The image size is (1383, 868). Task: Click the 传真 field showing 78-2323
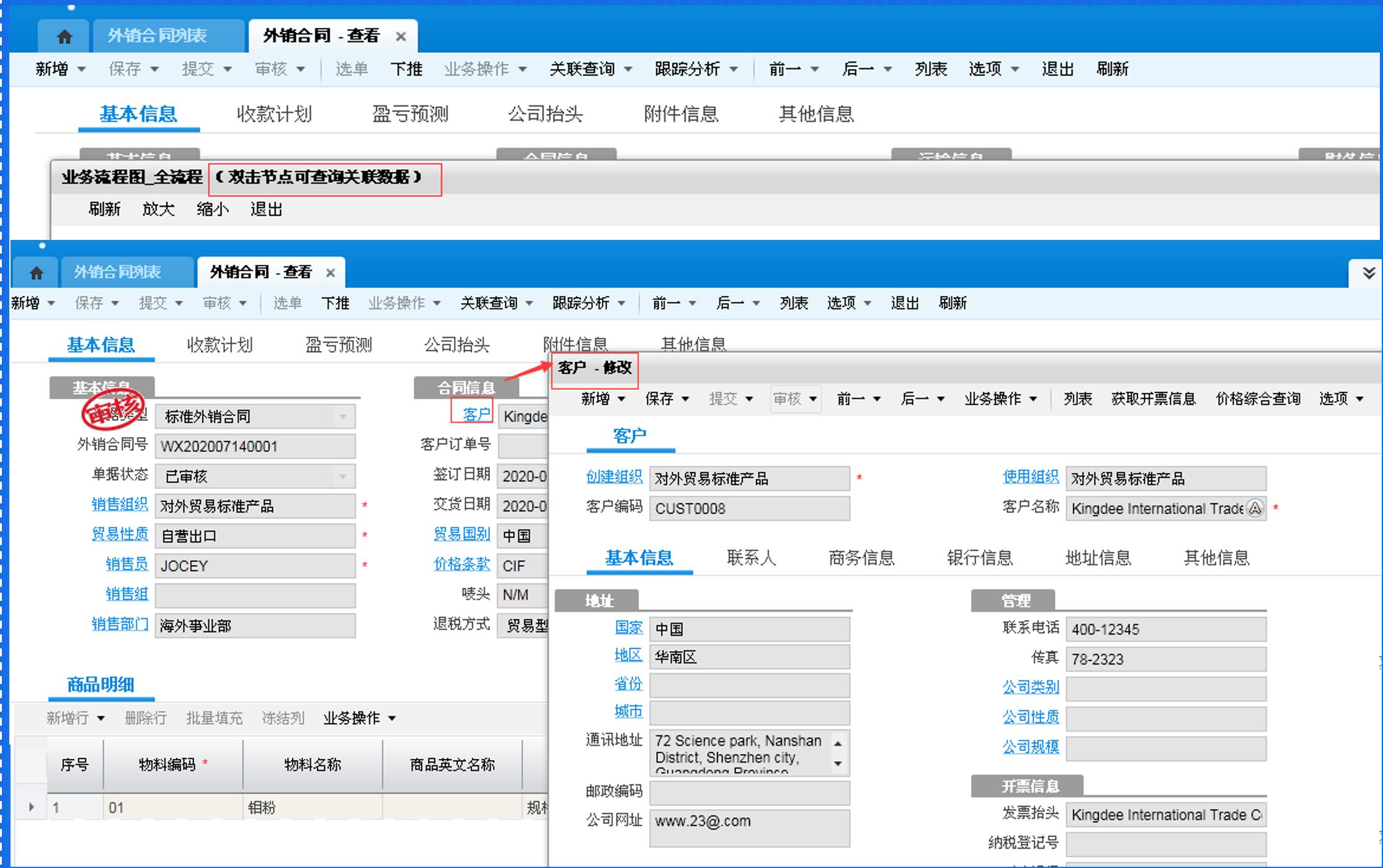click(x=1166, y=659)
